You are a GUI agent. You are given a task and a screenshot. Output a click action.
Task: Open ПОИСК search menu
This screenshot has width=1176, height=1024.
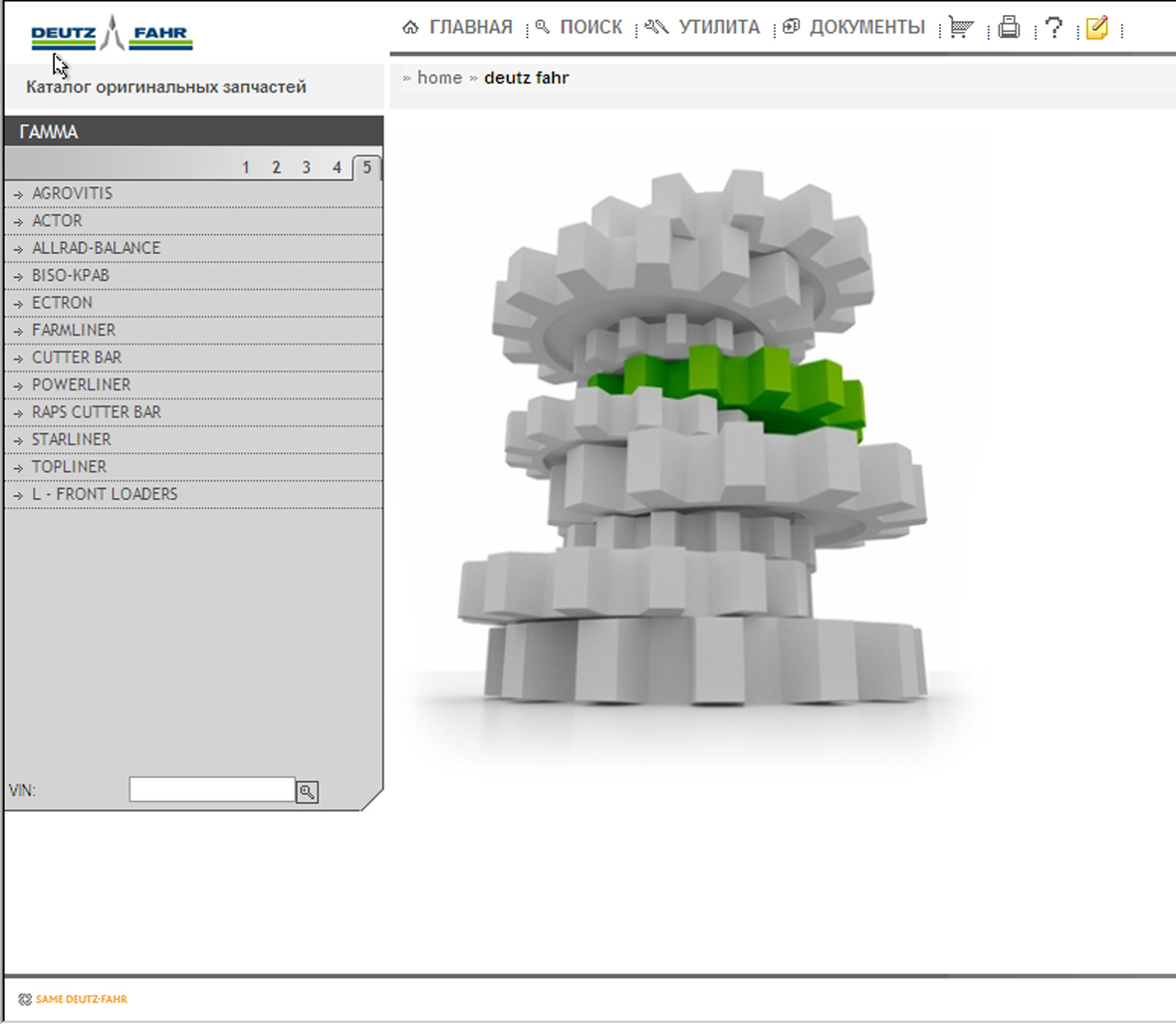[580, 28]
